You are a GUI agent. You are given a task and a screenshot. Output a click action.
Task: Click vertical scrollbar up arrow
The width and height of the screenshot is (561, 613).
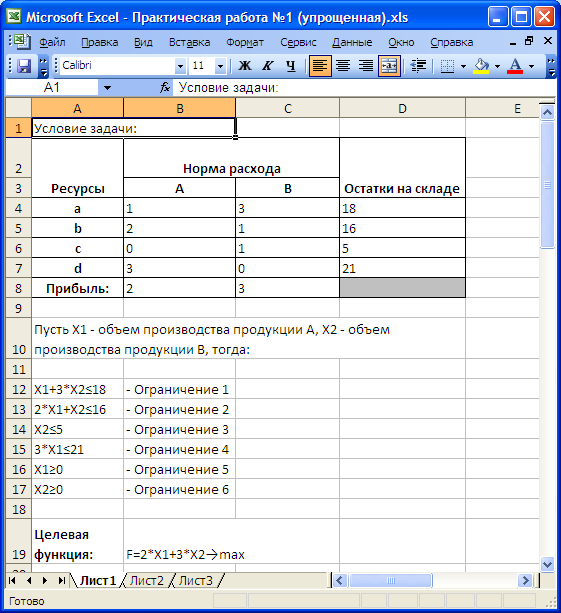pos(547,113)
